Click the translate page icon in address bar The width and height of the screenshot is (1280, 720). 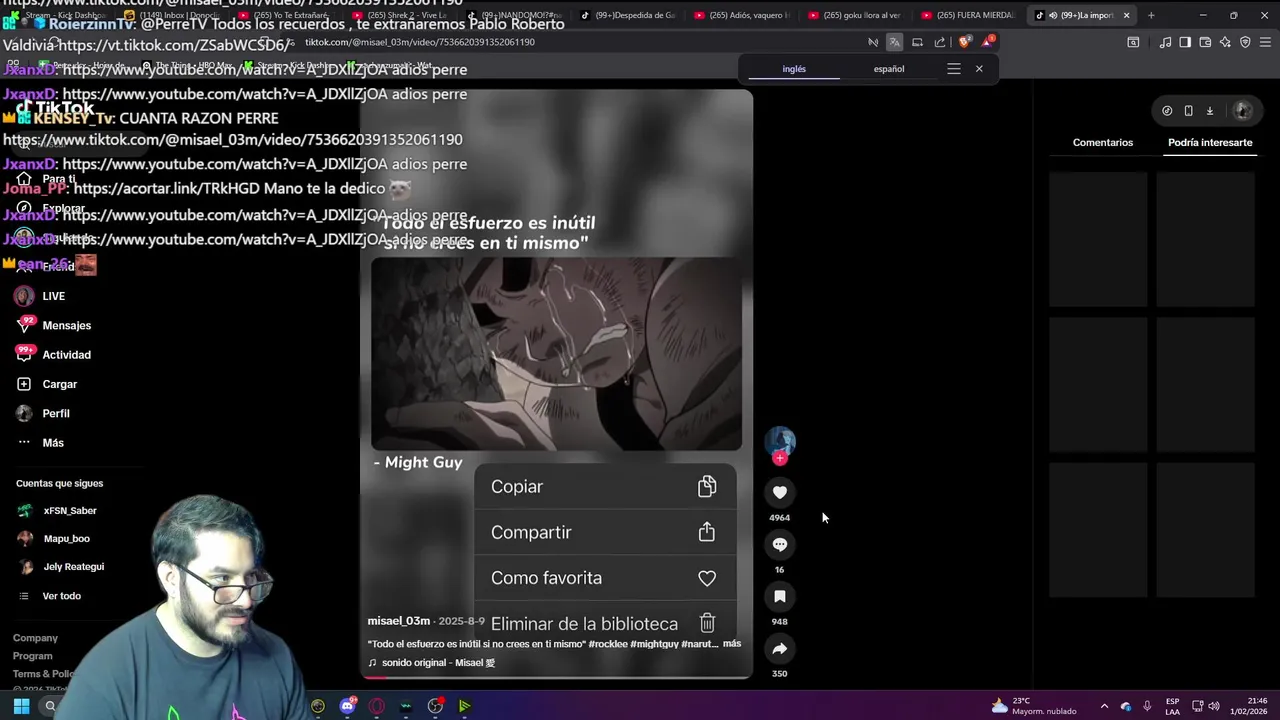pyautogui.click(x=895, y=42)
